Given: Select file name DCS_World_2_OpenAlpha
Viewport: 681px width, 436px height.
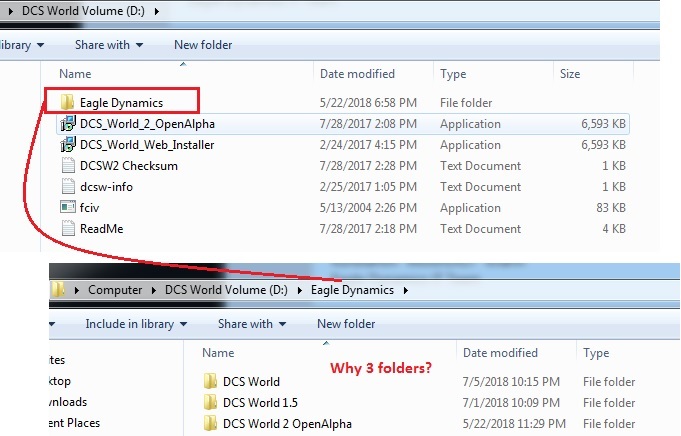Looking at the screenshot, I should [x=147, y=124].
